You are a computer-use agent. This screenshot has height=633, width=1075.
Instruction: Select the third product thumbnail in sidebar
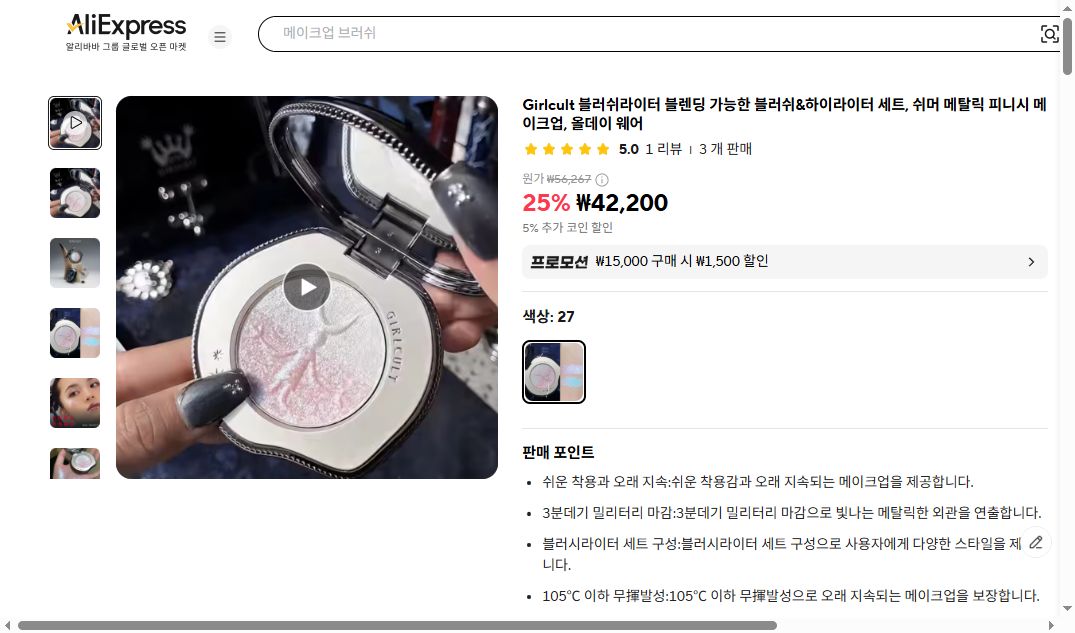[x=75, y=262]
